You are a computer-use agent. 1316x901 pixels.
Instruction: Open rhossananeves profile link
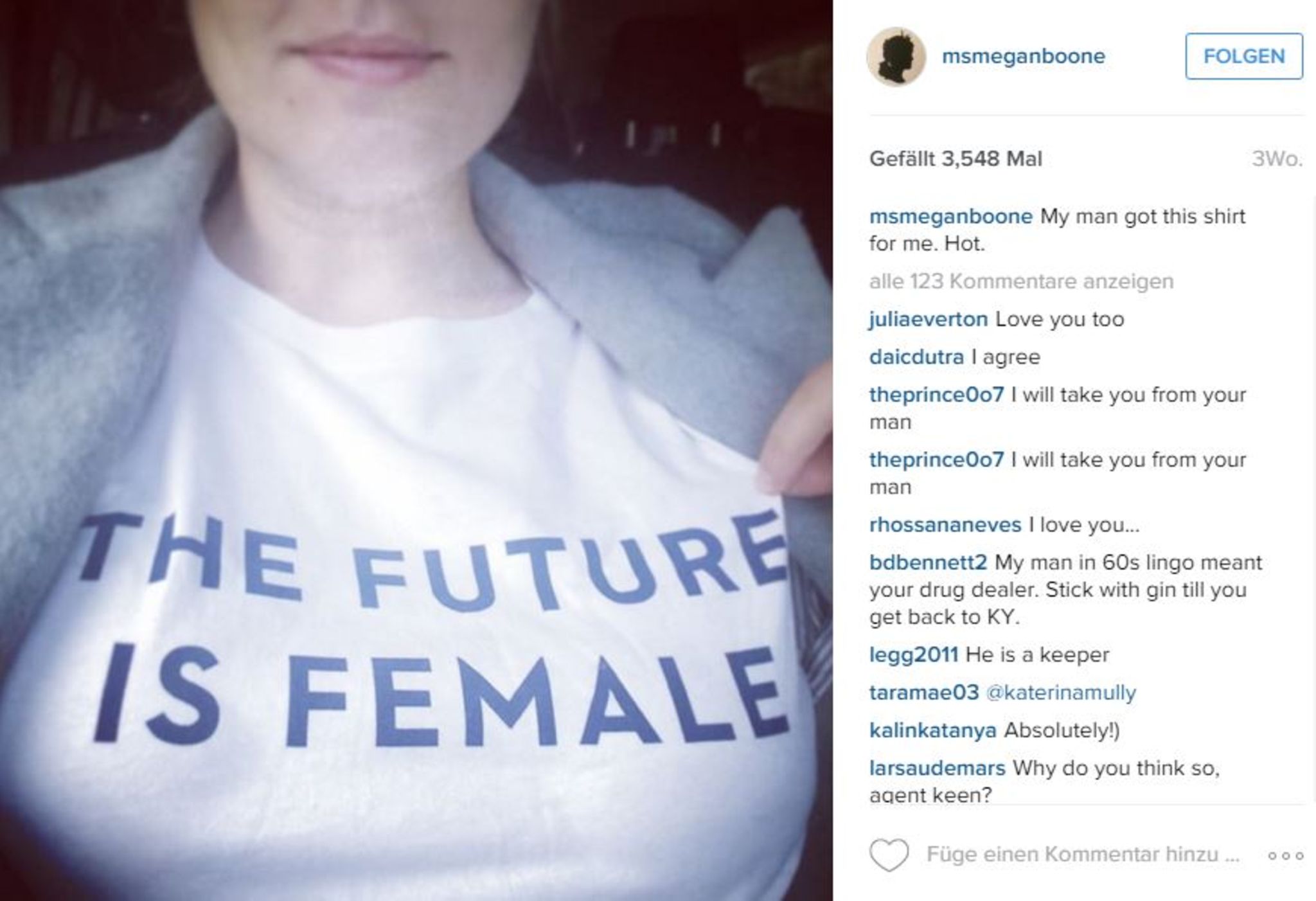945,525
